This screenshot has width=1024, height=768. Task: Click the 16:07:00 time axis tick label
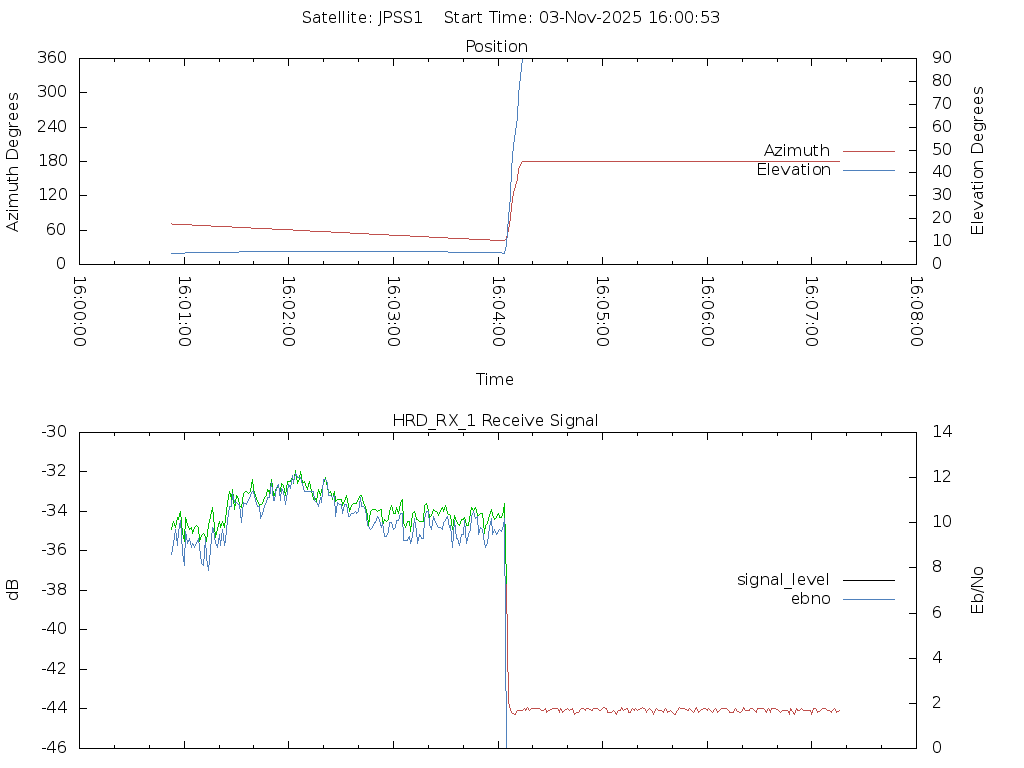pos(811,312)
